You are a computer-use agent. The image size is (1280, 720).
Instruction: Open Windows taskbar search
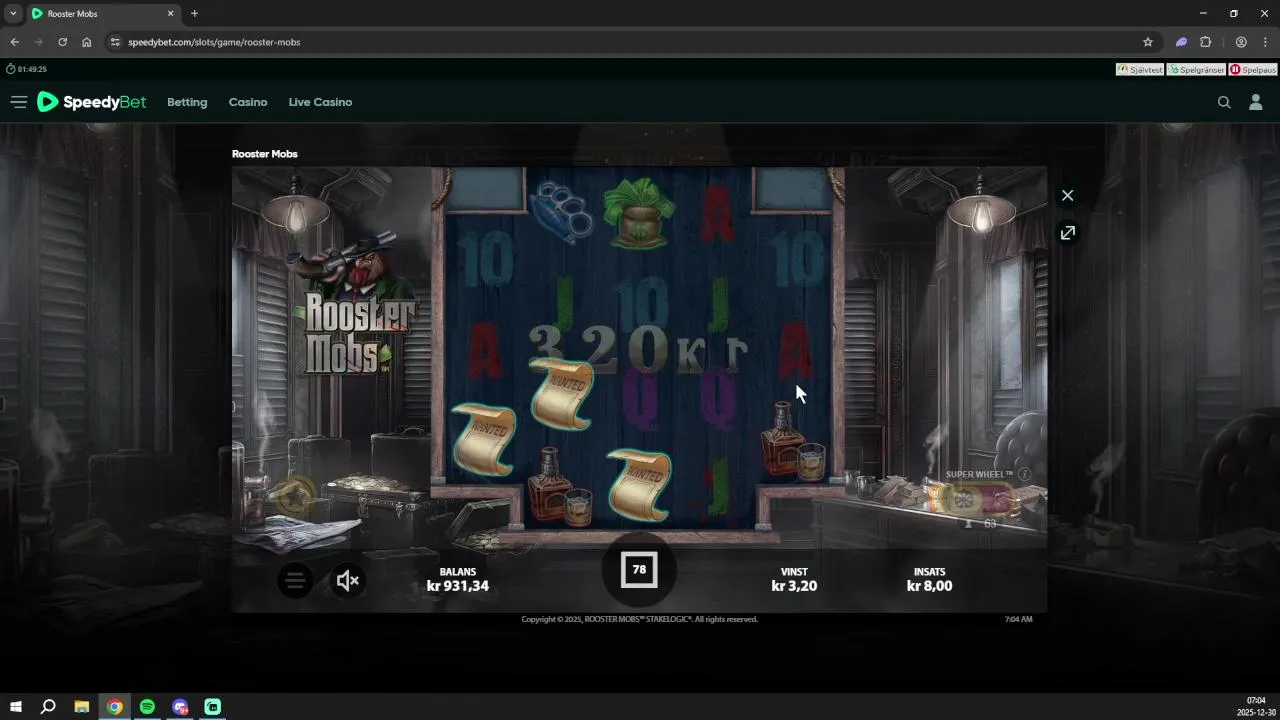point(48,706)
